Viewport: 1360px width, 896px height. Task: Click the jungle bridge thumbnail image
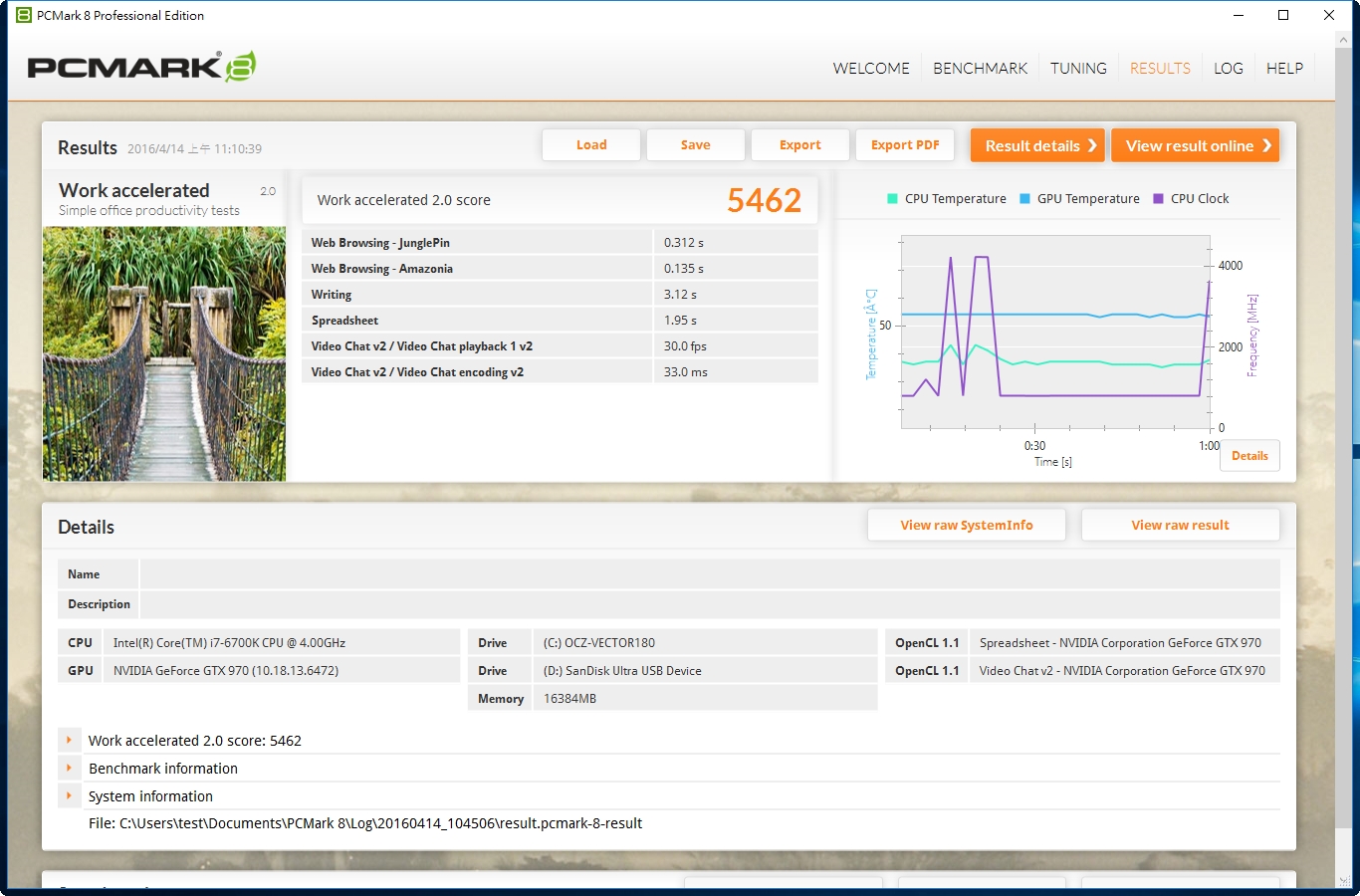[164, 354]
